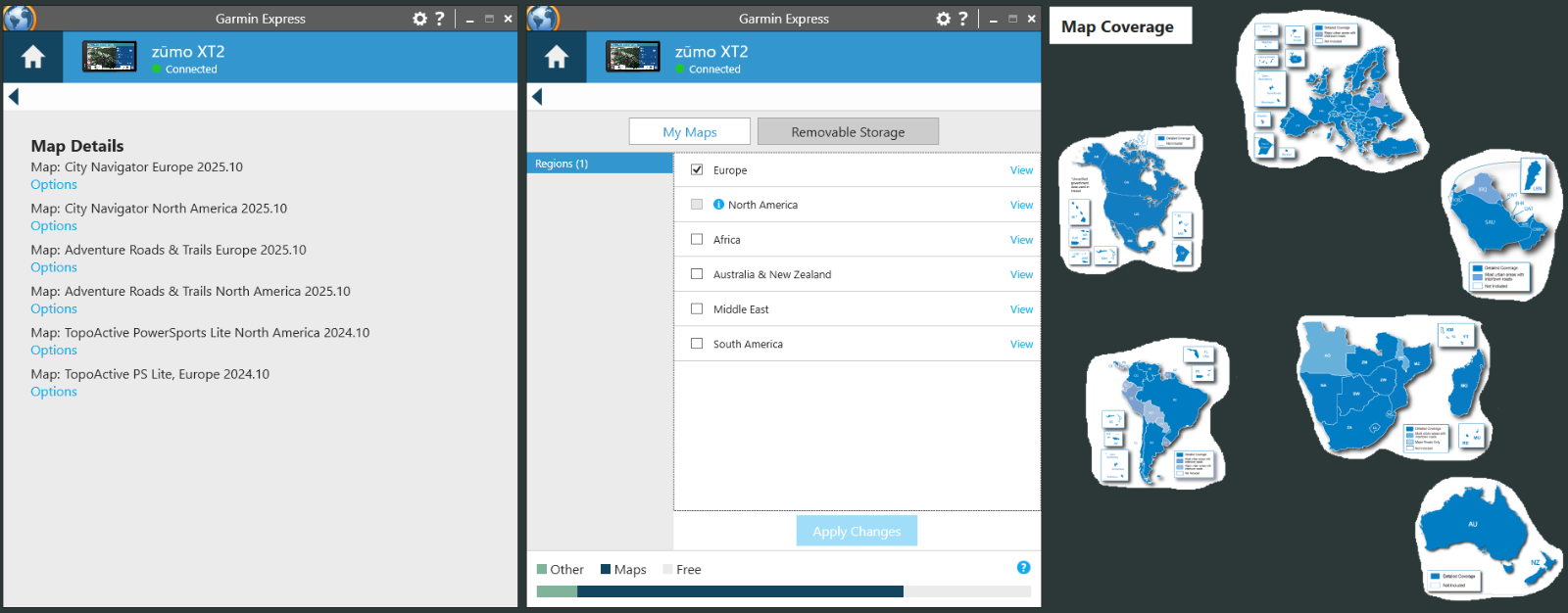
Task: Click back arrow above the My Maps tab
Action: [x=537, y=96]
